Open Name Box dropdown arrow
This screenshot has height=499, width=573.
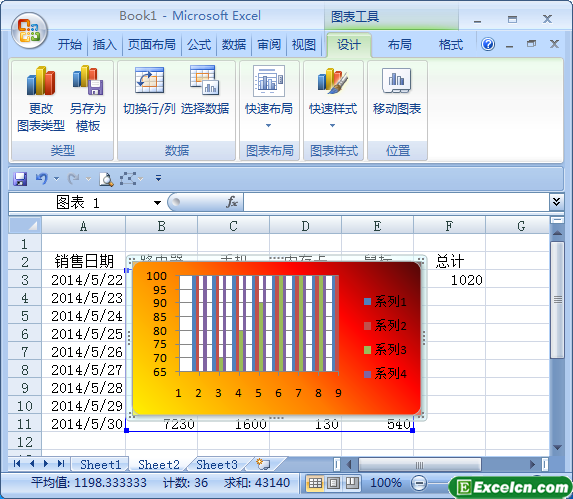[x=158, y=203]
